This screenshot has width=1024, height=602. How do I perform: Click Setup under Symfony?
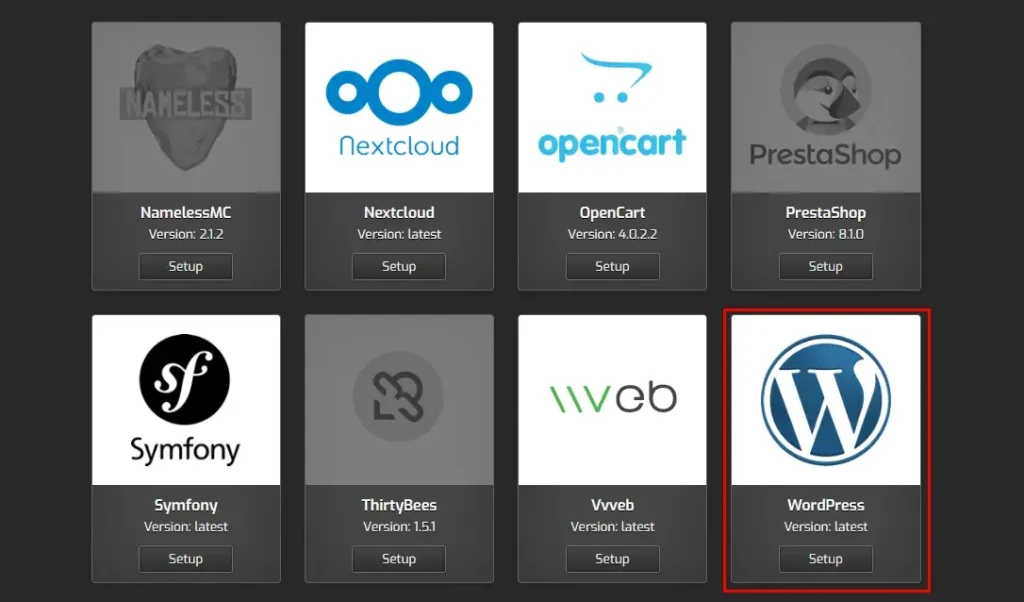[x=185, y=559]
